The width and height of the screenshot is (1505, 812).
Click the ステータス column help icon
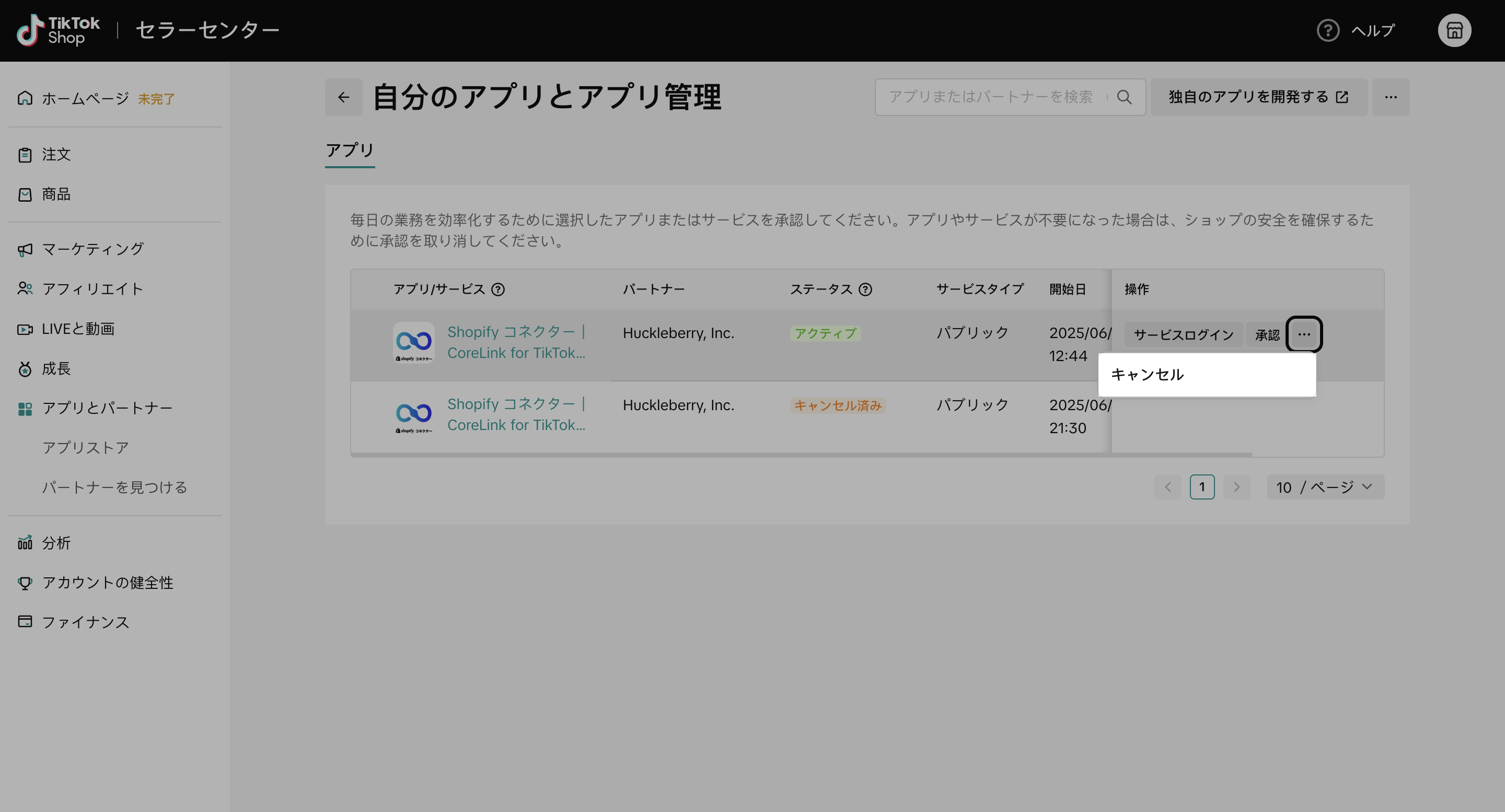(865, 289)
